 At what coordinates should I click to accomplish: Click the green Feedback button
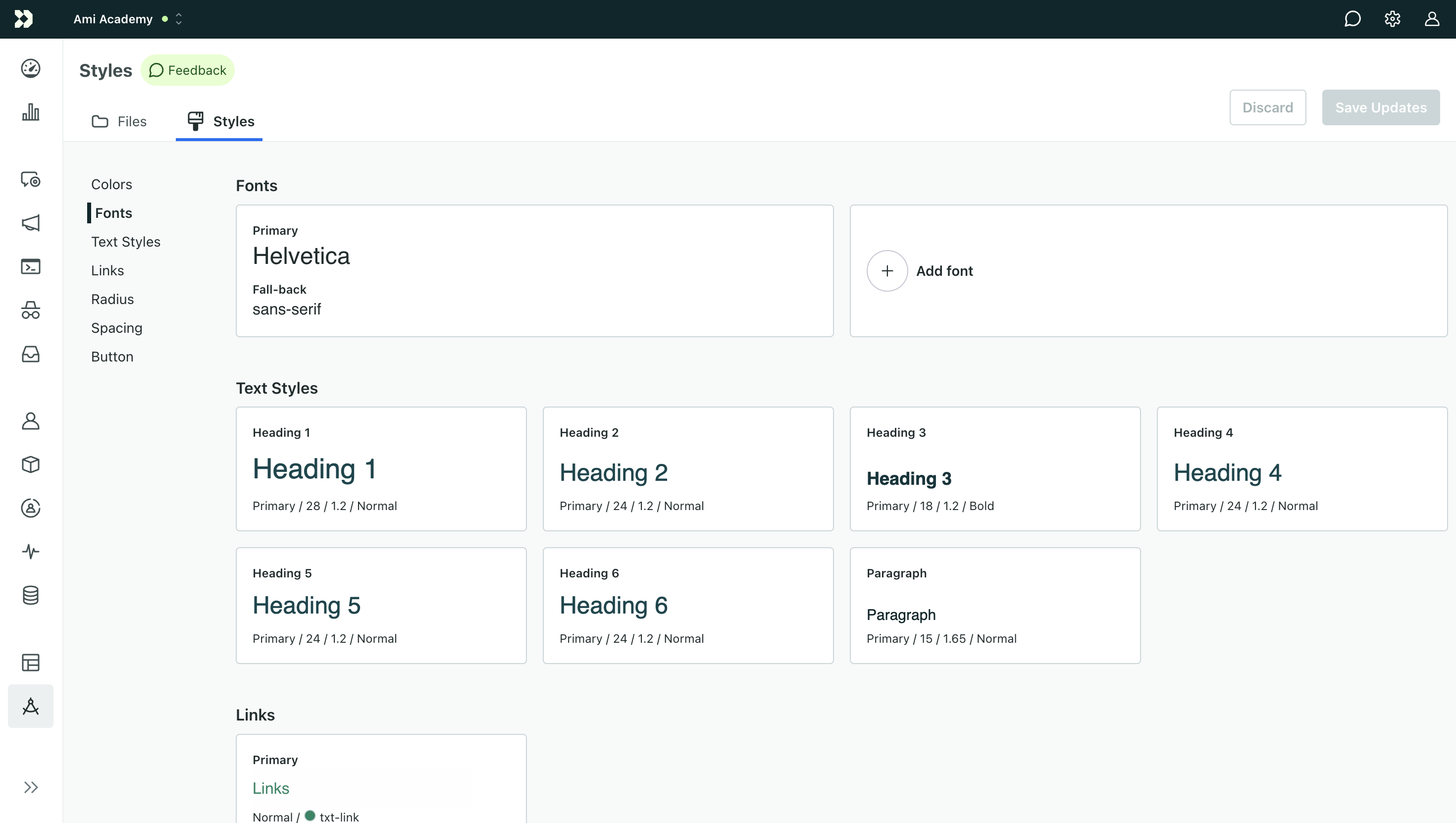[x=188, y=70]
